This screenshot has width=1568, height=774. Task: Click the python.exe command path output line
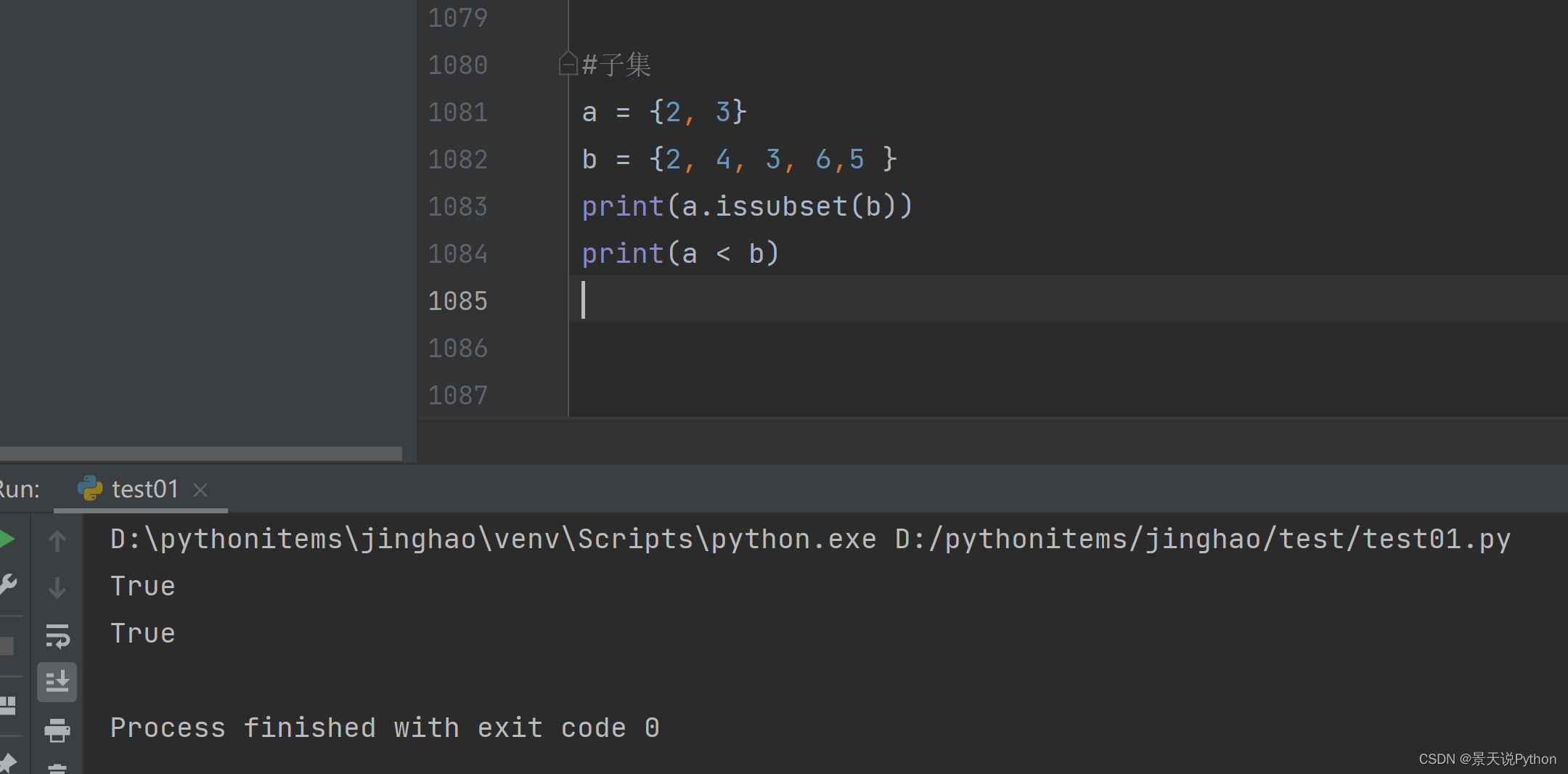(x=810, y=539)
